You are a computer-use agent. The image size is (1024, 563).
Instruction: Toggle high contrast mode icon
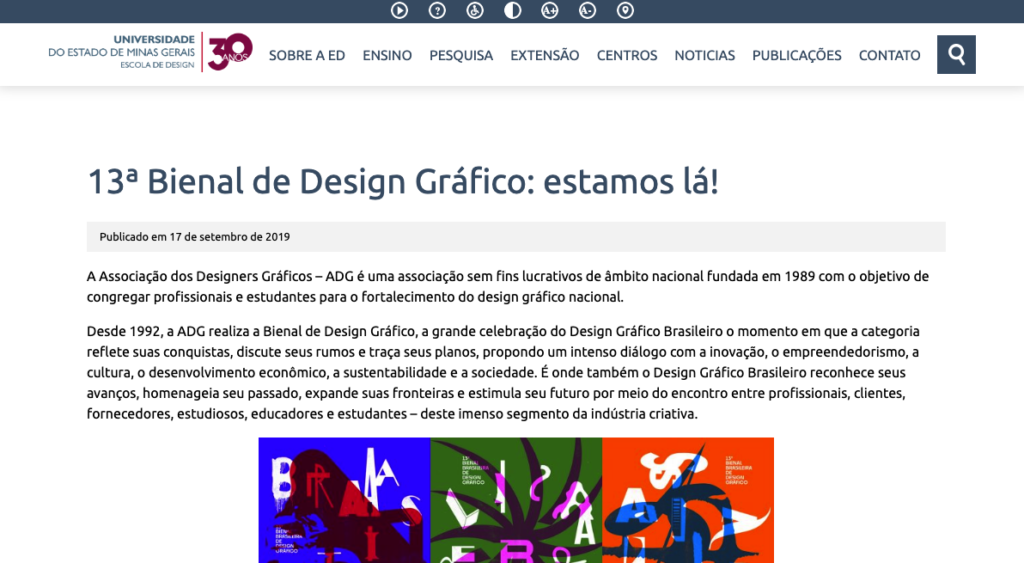(x=513, y=10)
